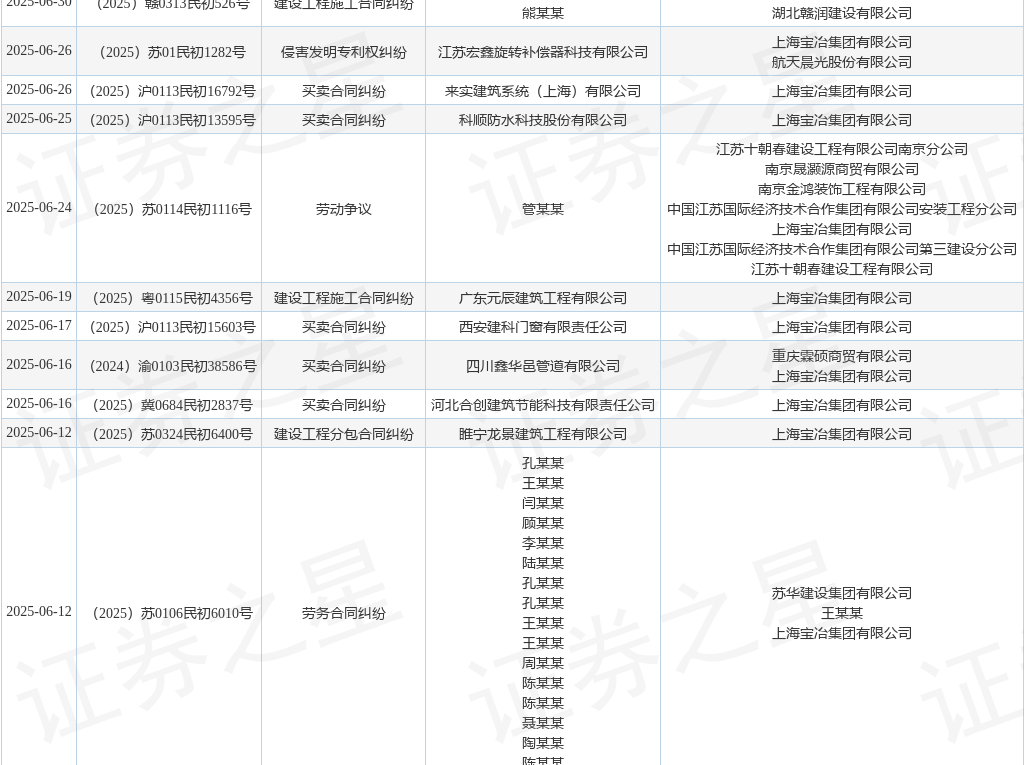Click the 建设工程分包合同纠纷 case type
The width and height of the screenshot is (1024, 765).
[x=344, y=434]
